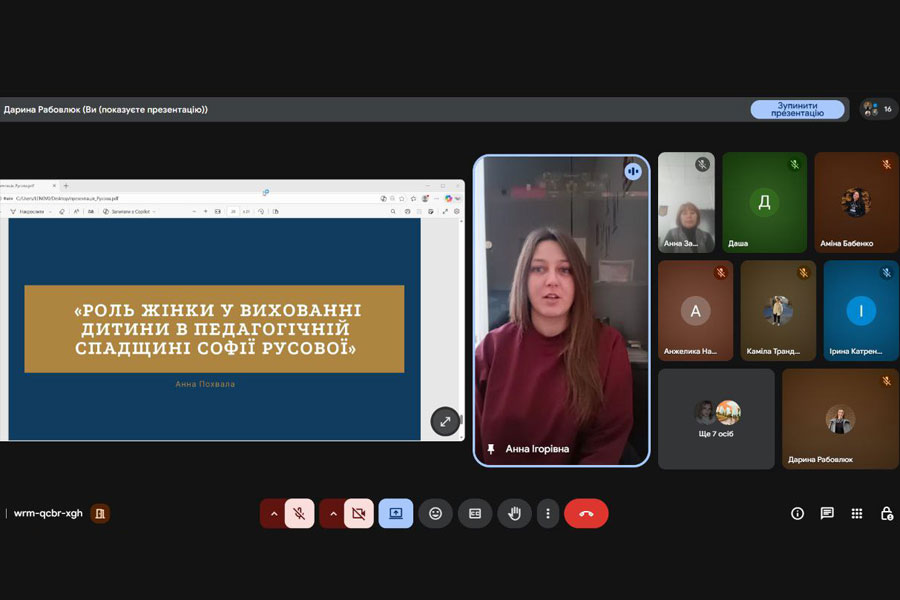Leave call with the red hang-up button
The height and width of the screenshot is (600, 900).
(586, 513)
